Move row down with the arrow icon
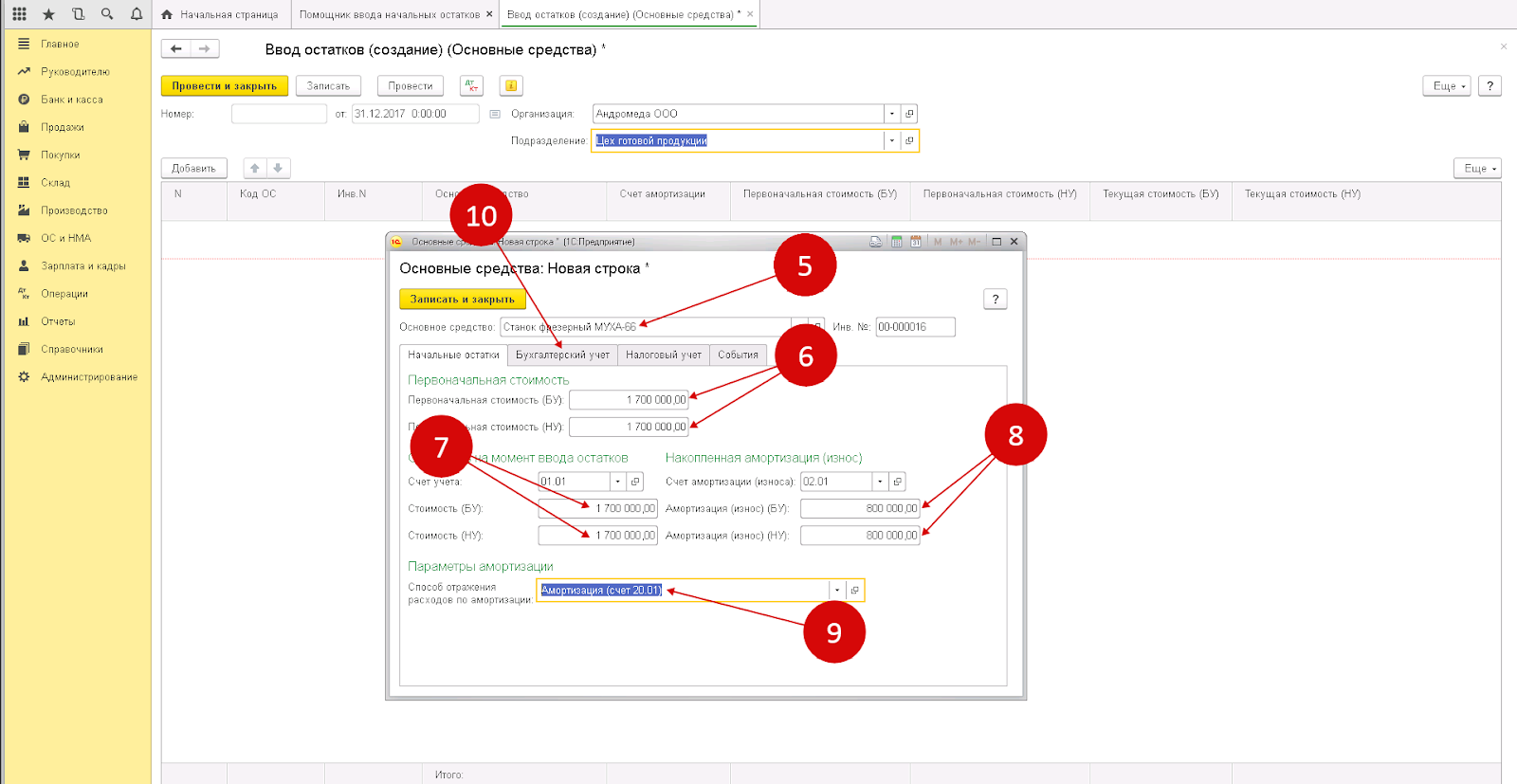The height and width of the screenshot is (784, 1517). pyautogui.click(x=278, y=168)
